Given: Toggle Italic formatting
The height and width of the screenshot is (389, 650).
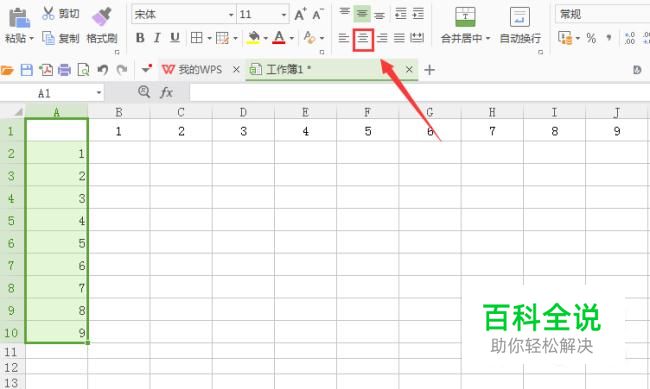Looking at the screenshot, I should tap(157, 38).
